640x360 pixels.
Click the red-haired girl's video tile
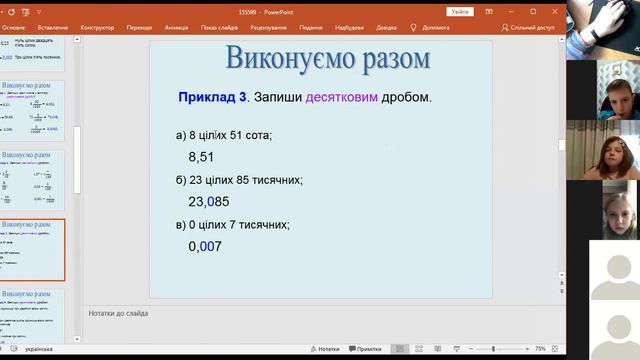coord(603,150)
